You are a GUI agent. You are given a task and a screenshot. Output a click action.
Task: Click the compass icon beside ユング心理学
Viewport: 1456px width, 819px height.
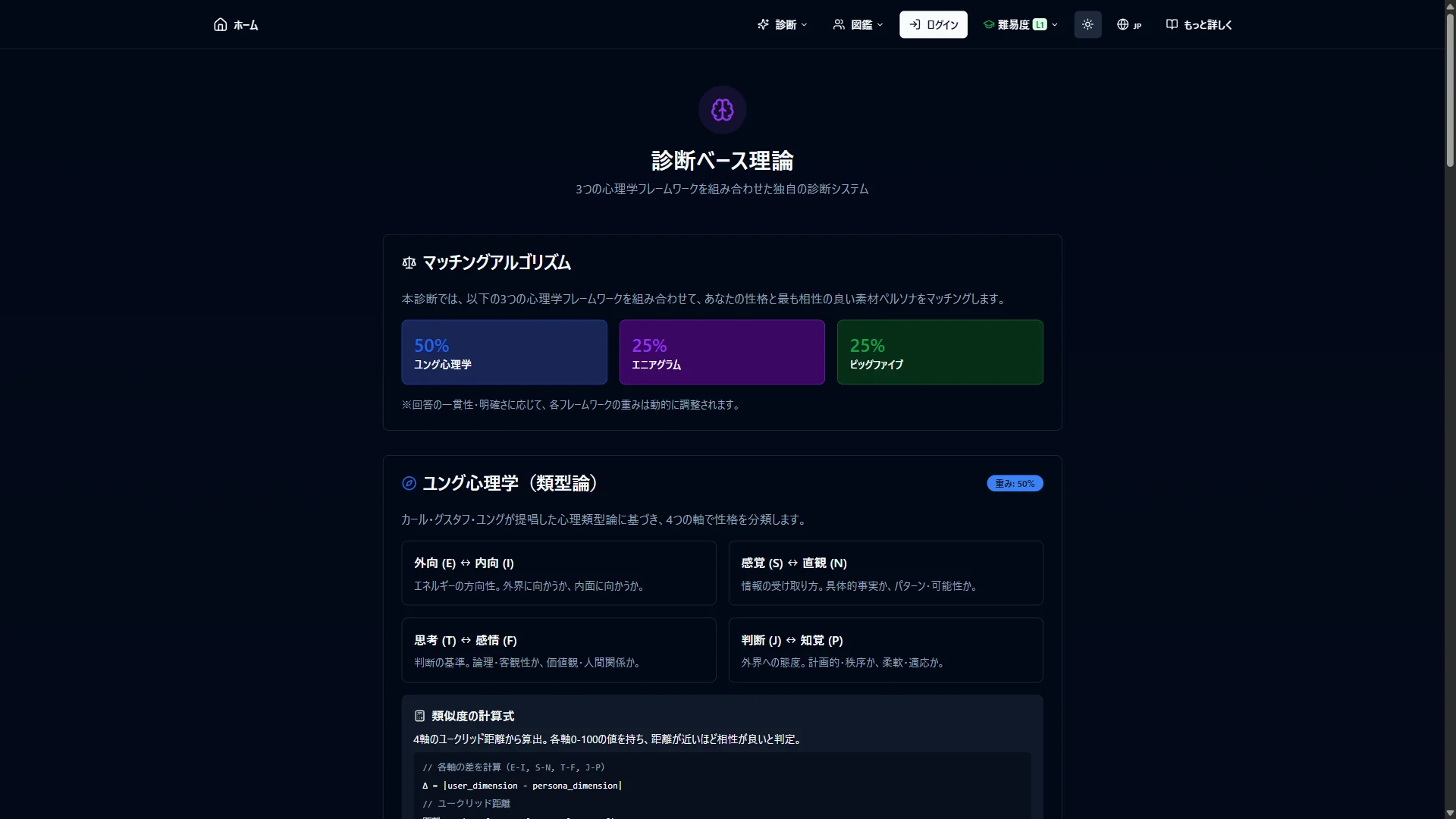(409, 483)
